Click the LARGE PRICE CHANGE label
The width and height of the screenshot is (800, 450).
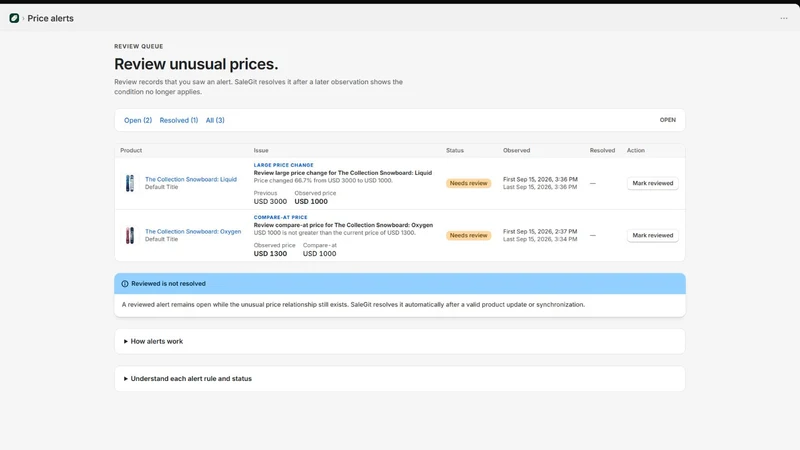284,165
